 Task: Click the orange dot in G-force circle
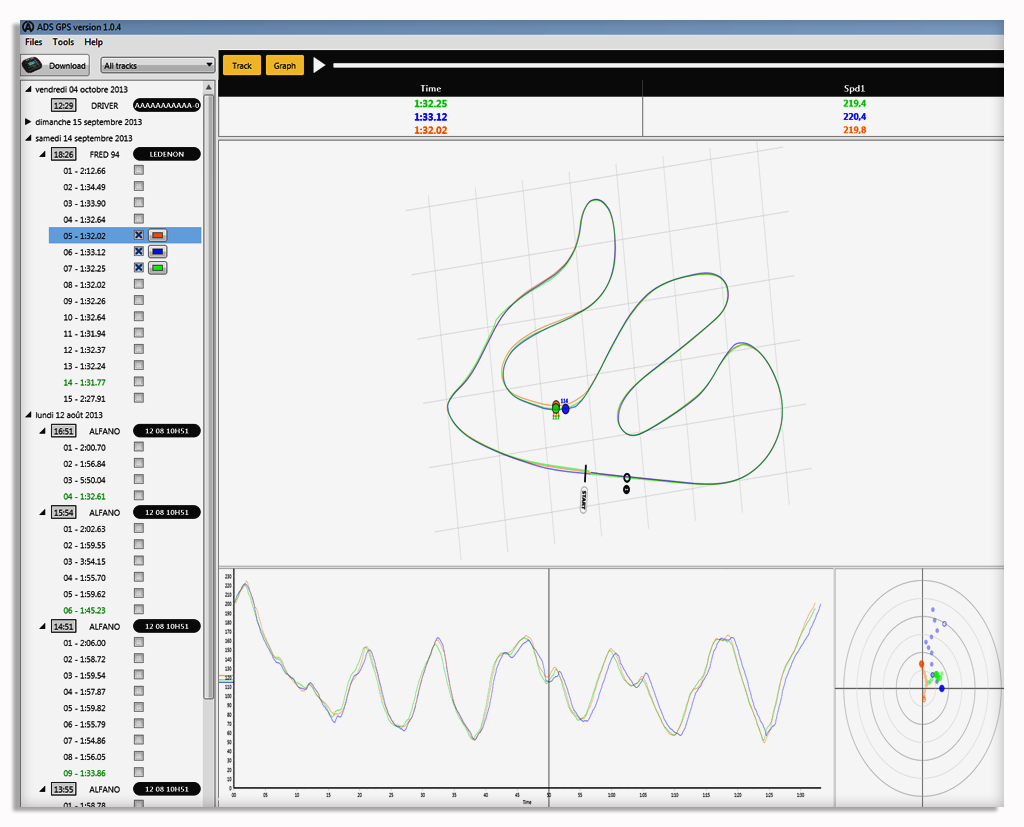point(921,664)
